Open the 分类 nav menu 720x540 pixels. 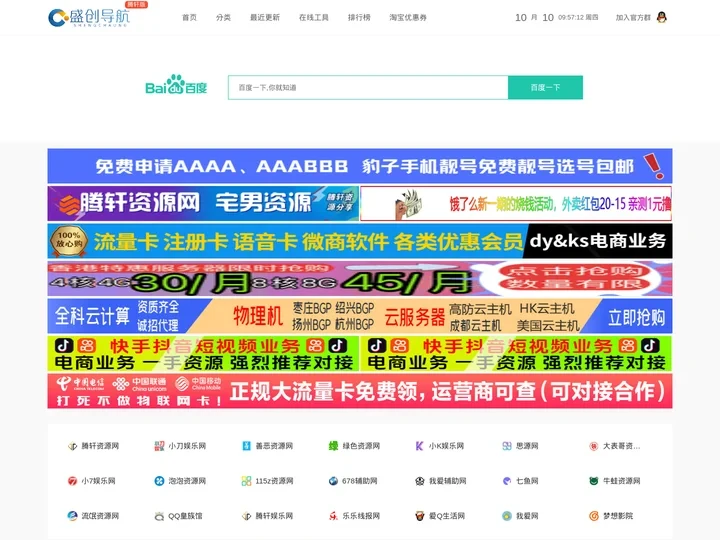(223, 17)
